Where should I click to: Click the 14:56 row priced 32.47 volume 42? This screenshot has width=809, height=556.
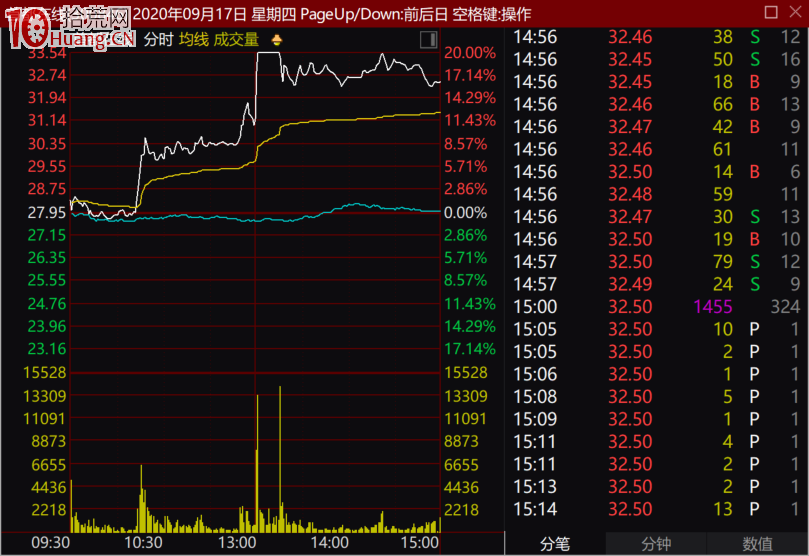point(656,127)
